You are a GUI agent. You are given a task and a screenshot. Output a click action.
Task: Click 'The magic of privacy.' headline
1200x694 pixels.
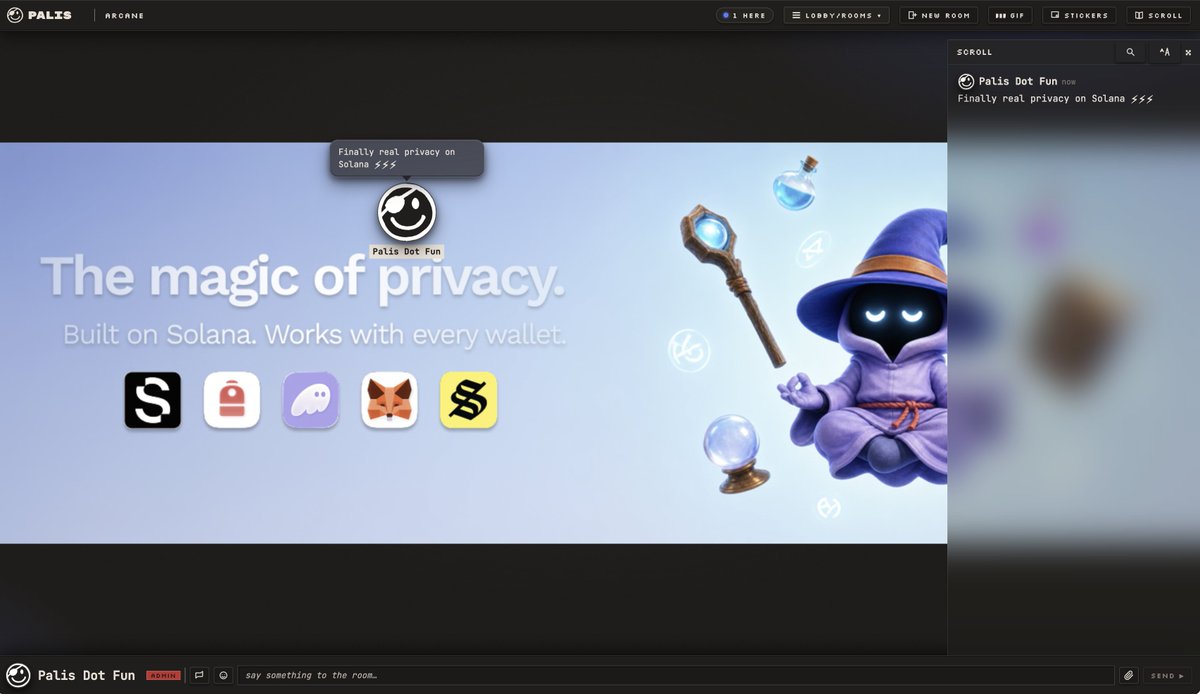[x=303, y=278]
